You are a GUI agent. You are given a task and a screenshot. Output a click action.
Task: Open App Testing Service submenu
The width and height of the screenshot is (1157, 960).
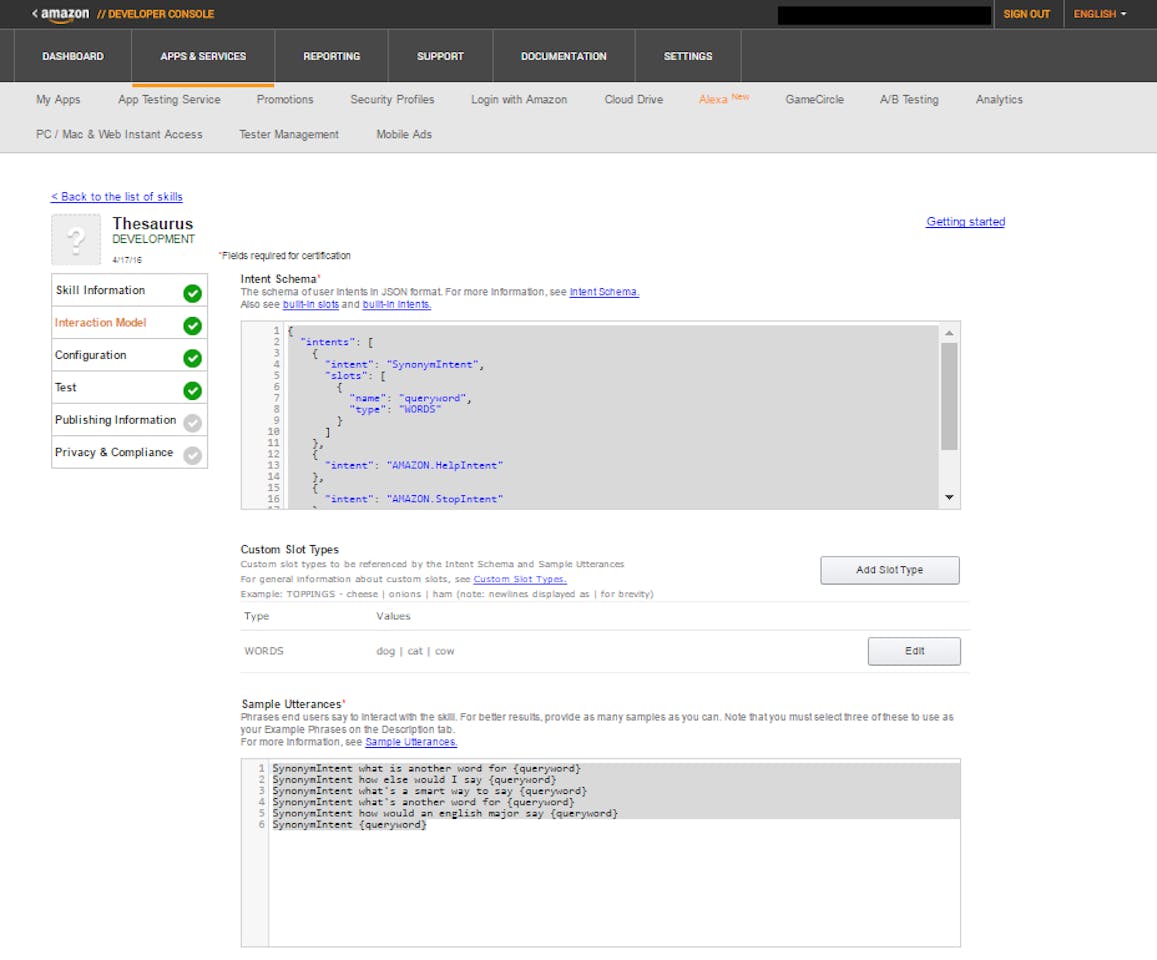(169, 99)
